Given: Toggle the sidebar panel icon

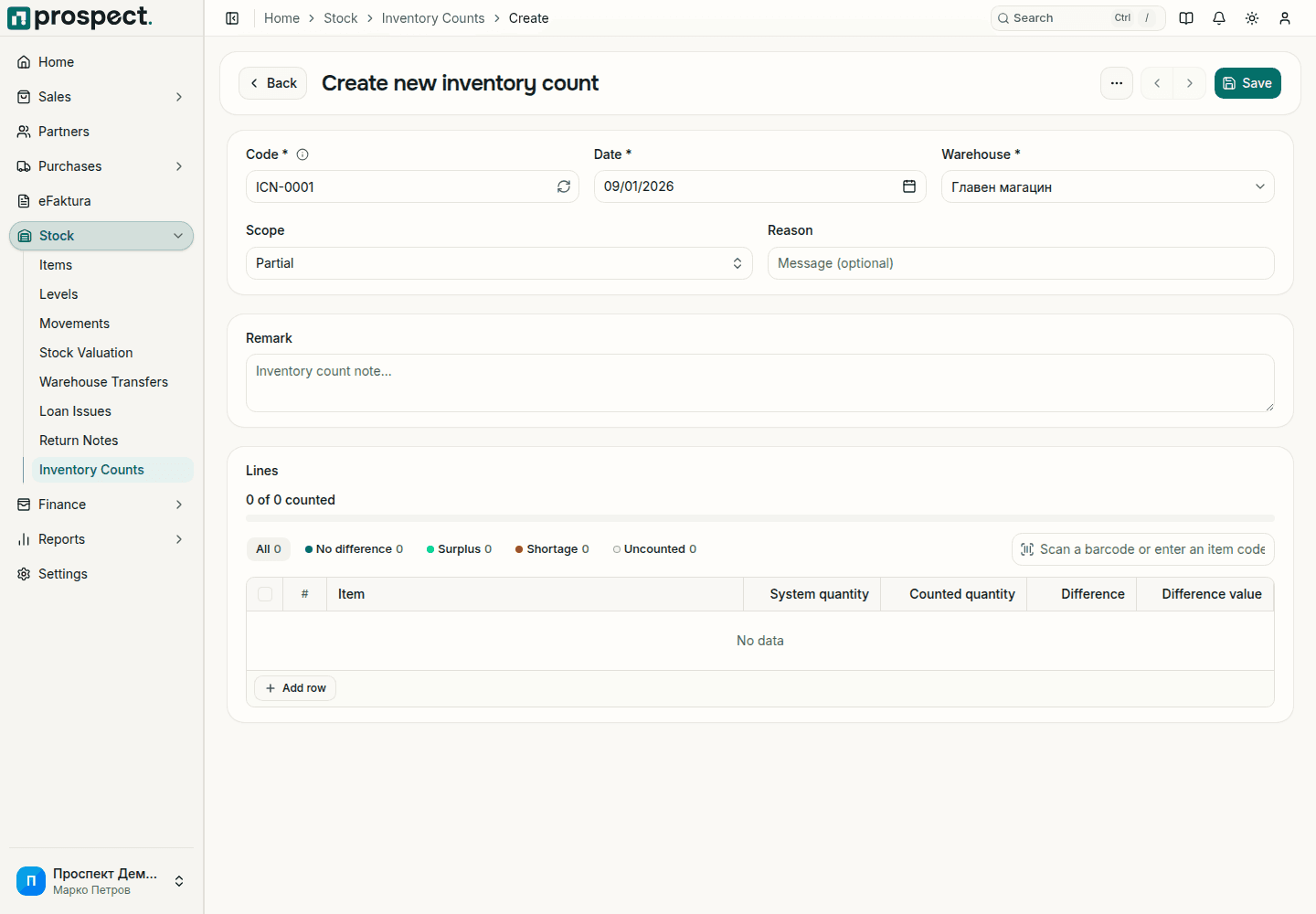Looking at the screenshot, I should (232, 18).
